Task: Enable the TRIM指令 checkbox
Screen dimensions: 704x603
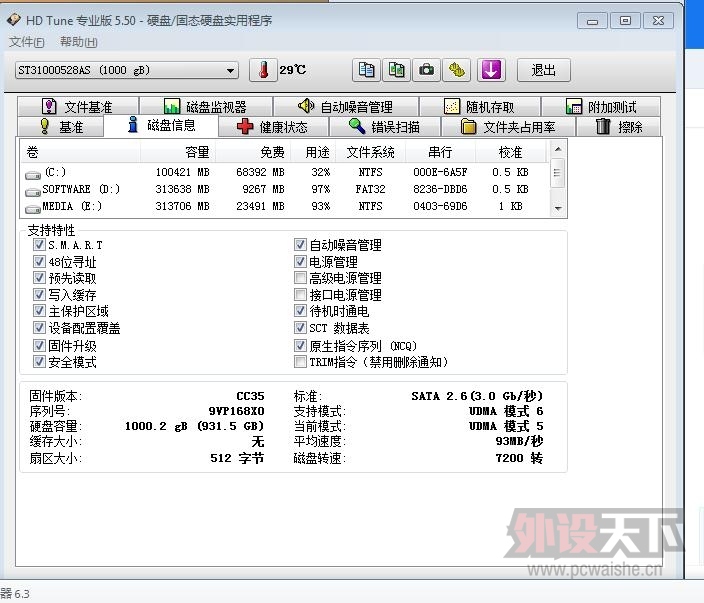Action: point(300,361)
